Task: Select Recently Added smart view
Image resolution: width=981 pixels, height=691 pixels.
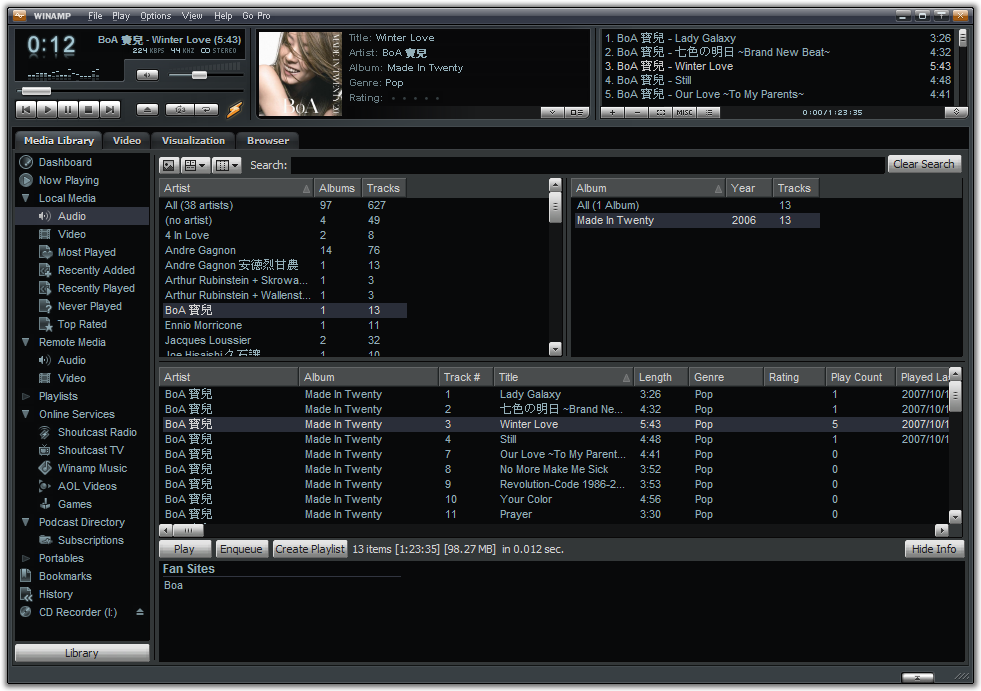Action: coord(96,270)
